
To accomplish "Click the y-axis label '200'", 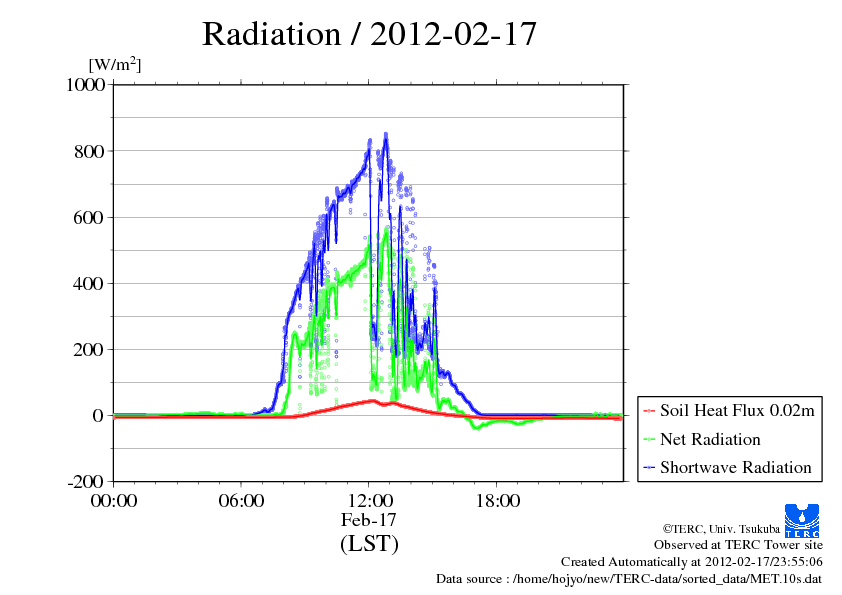I will pyautogui.click(x=89, y=350).
